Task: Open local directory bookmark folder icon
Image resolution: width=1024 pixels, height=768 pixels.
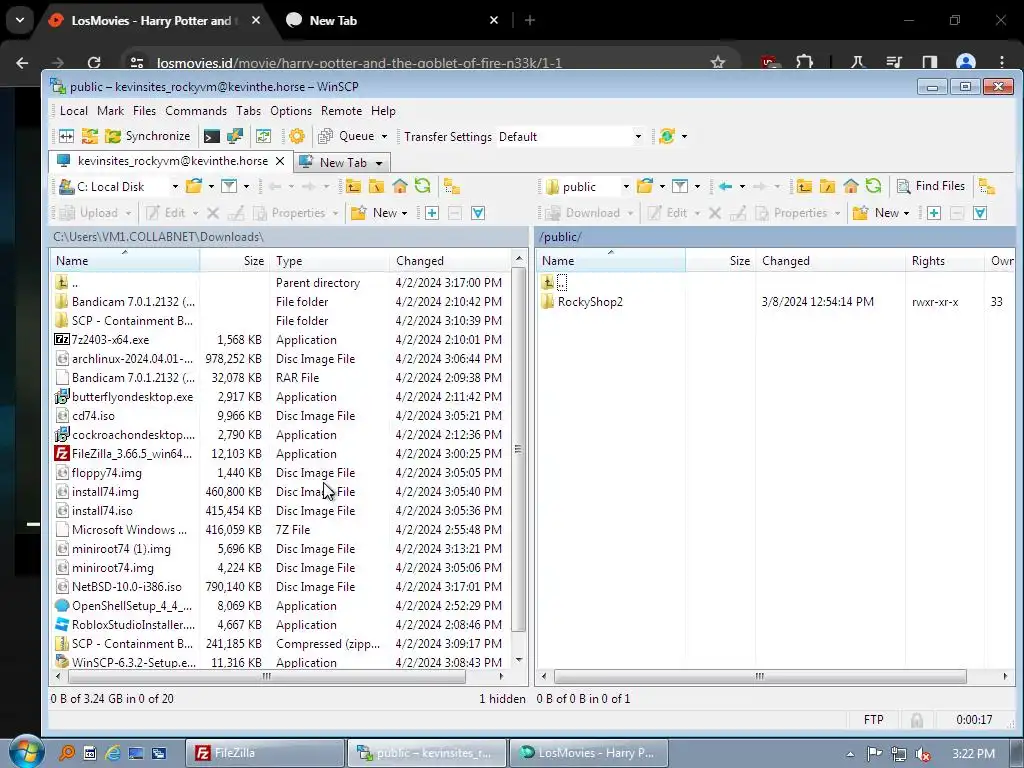Action: click(x=194, y=187)
